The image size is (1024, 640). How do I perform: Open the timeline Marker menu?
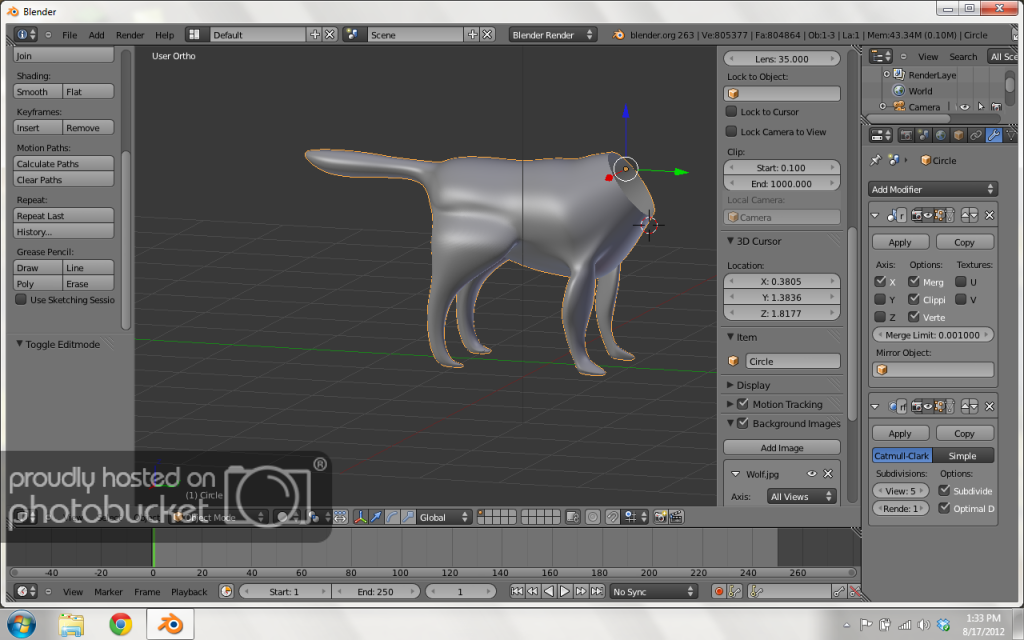tap(108, 592)
